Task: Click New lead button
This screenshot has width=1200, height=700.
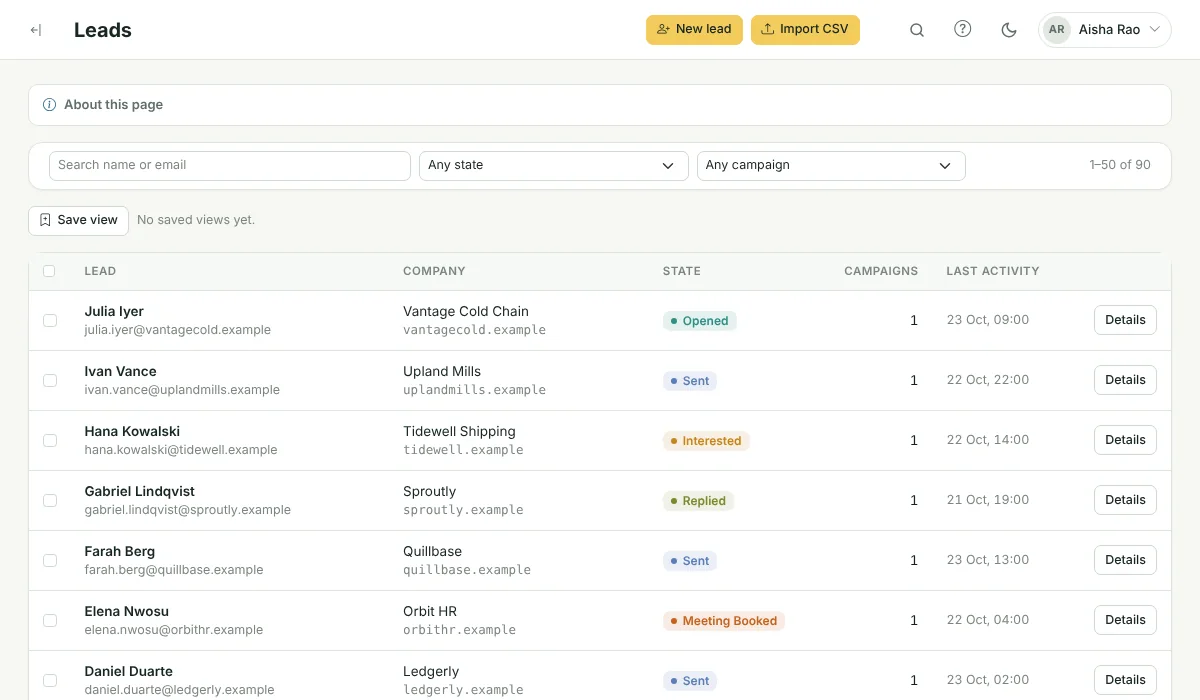Action: click(x=694, y=29)
